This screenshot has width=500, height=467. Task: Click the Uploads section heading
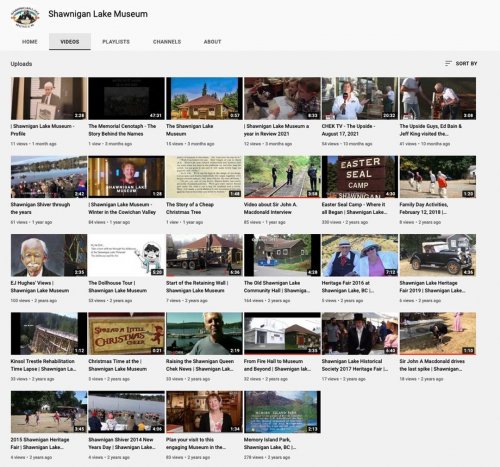pos(21,64)
